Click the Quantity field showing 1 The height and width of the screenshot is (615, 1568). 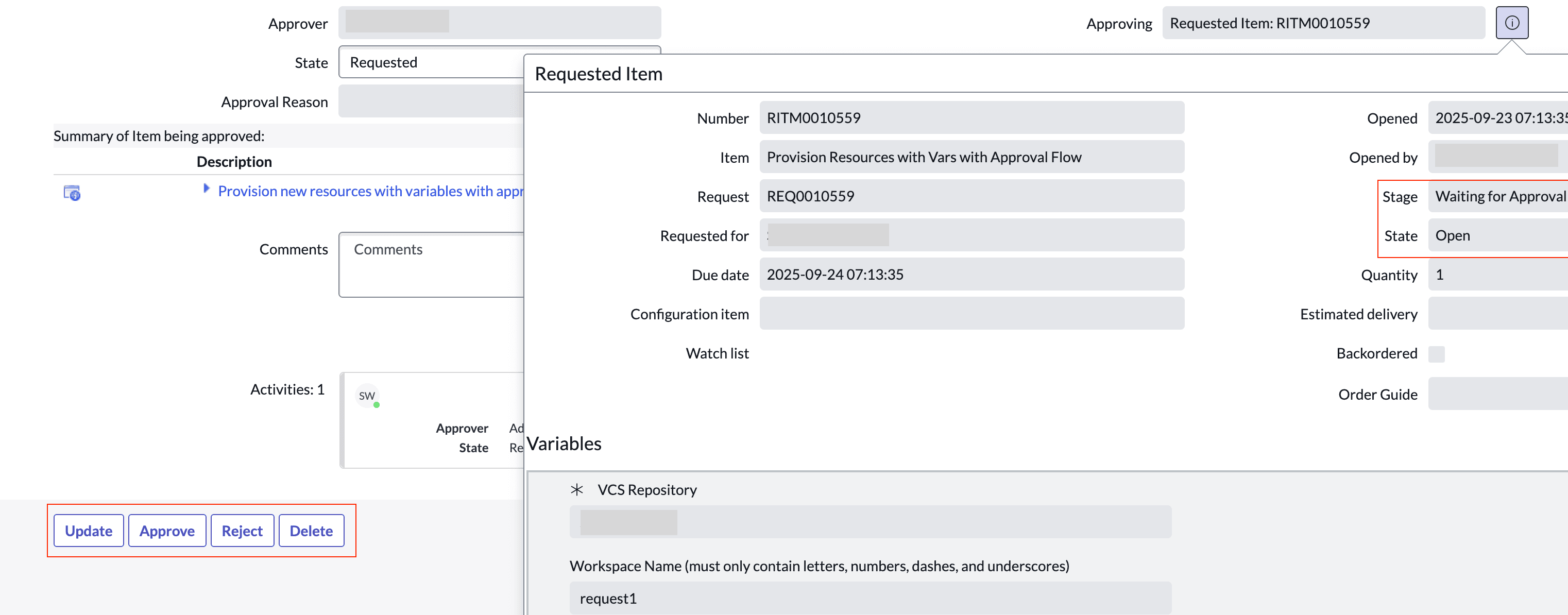1497,275
